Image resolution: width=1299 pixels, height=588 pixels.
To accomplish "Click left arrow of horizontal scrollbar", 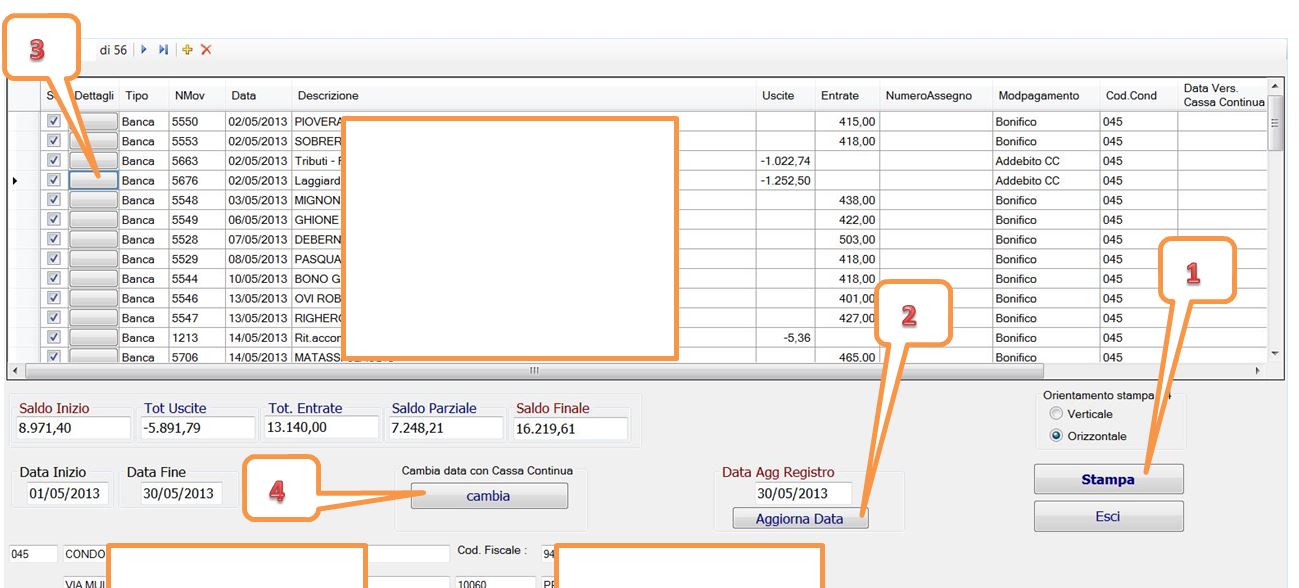I will (14, 370).
